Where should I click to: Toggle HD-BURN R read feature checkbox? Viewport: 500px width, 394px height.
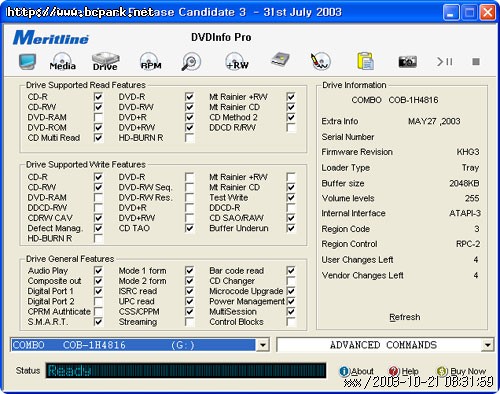189,138
